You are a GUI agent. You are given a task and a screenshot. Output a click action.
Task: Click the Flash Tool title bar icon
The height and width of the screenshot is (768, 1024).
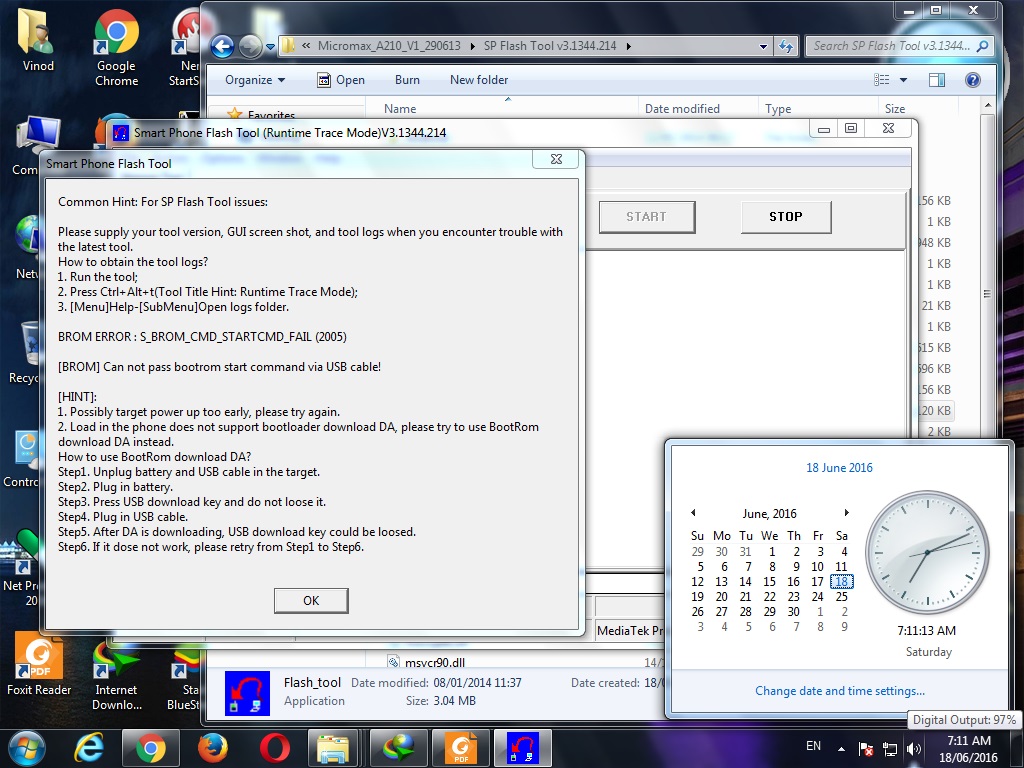pos(121,133)
